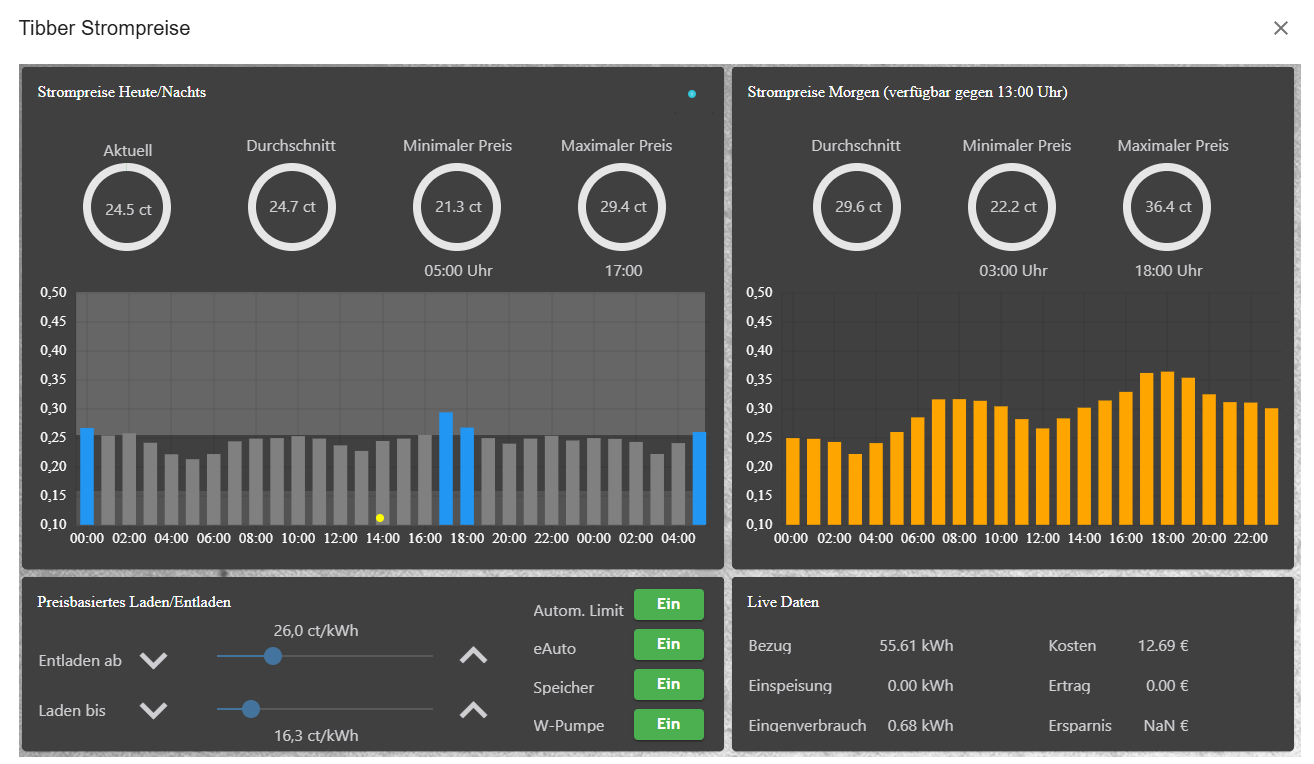Close the Tibber Strompreise dialog

pyautogui.click(x=1280, y=28)
